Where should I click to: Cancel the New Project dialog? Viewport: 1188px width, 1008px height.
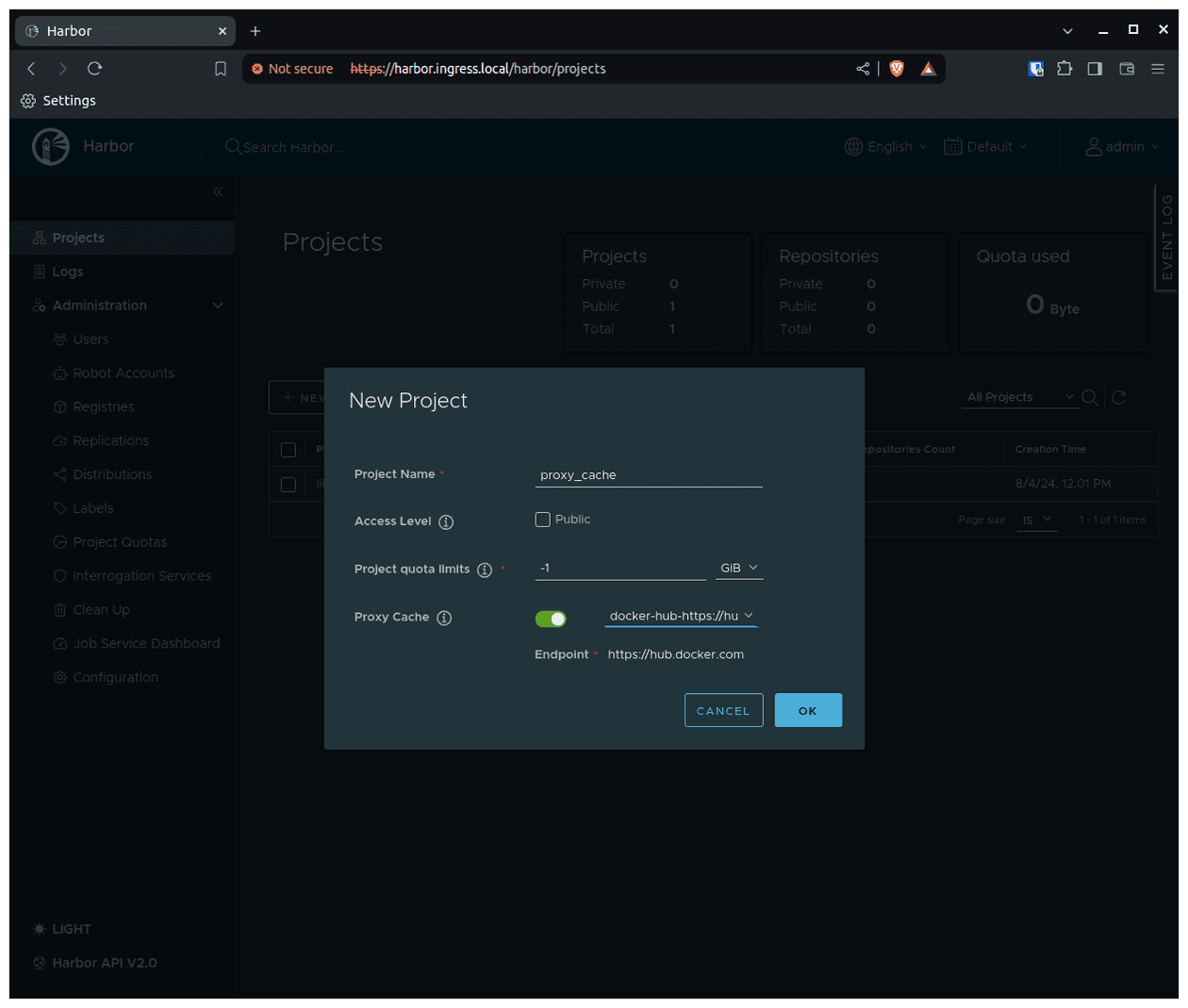723,710
